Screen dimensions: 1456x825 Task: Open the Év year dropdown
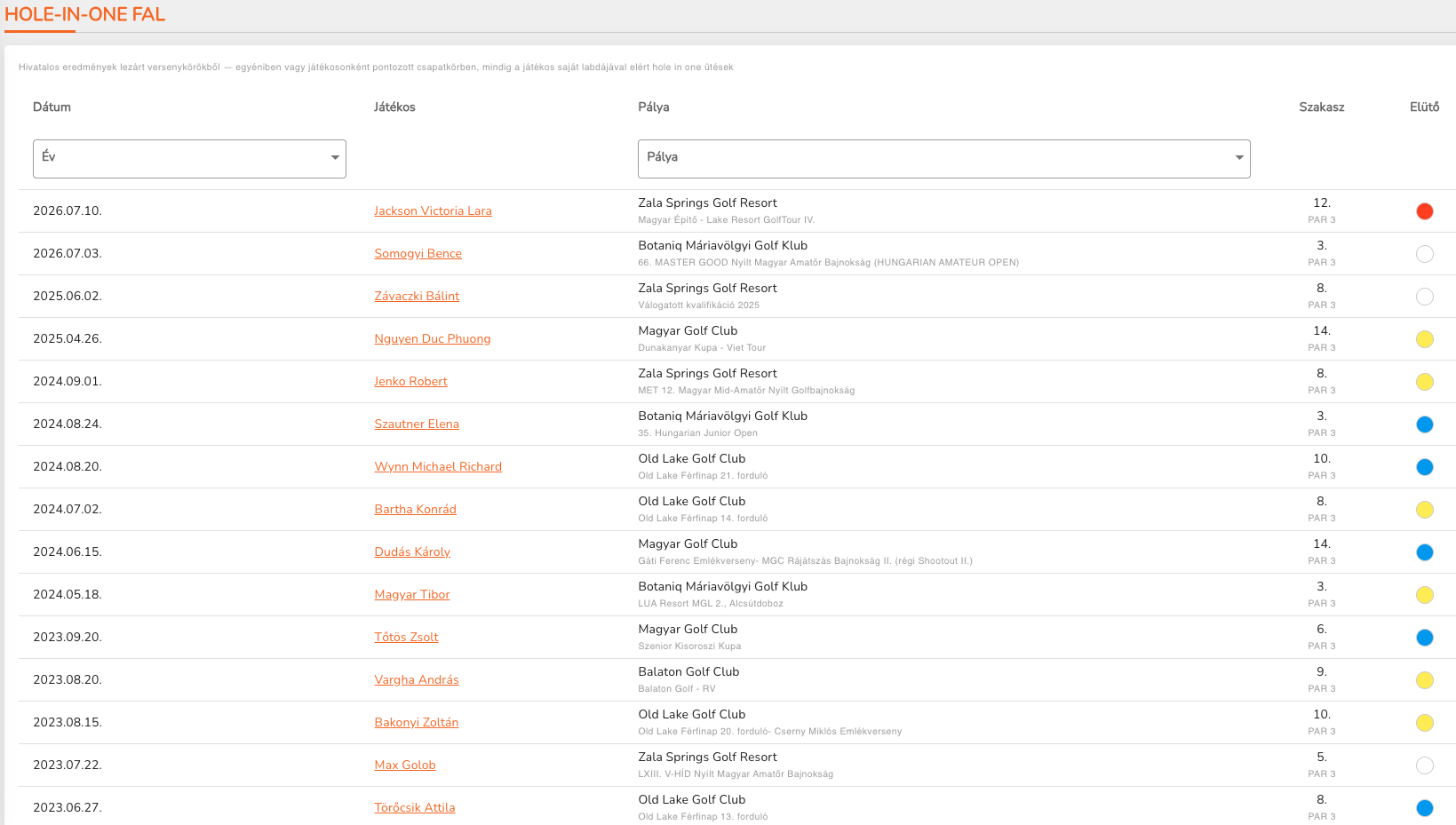click(189, 159)
